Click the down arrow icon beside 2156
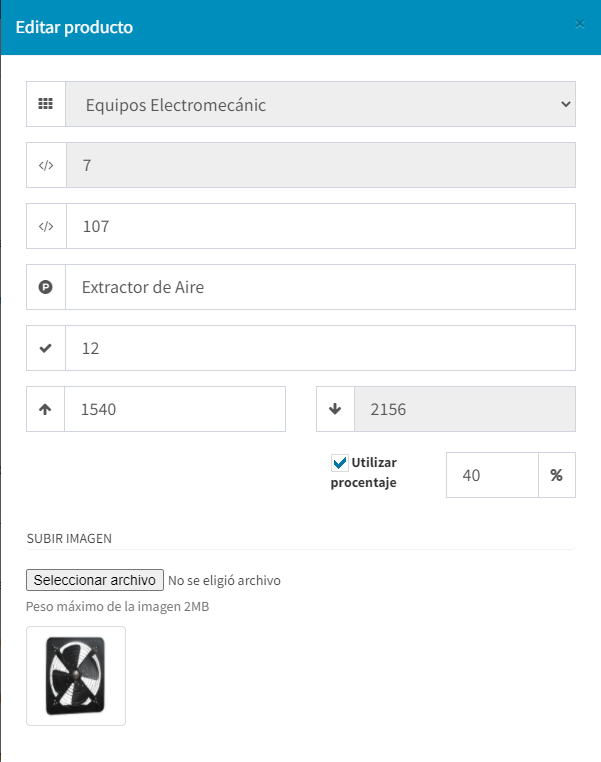The width and height of the screenshot is (601, 762). click(x=335, y=409)
